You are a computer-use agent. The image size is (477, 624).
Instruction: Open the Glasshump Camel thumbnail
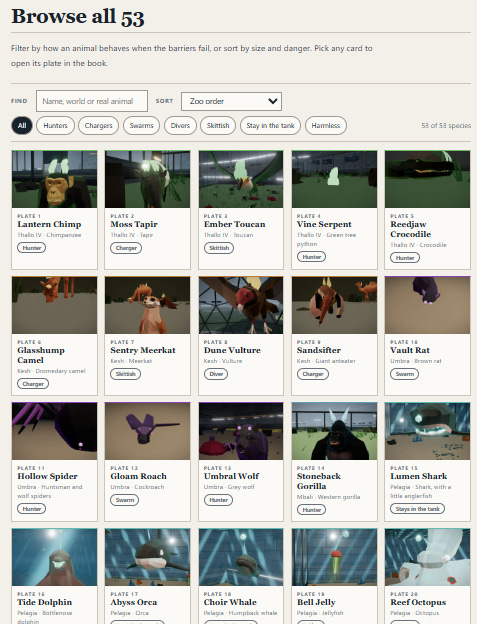55,305
